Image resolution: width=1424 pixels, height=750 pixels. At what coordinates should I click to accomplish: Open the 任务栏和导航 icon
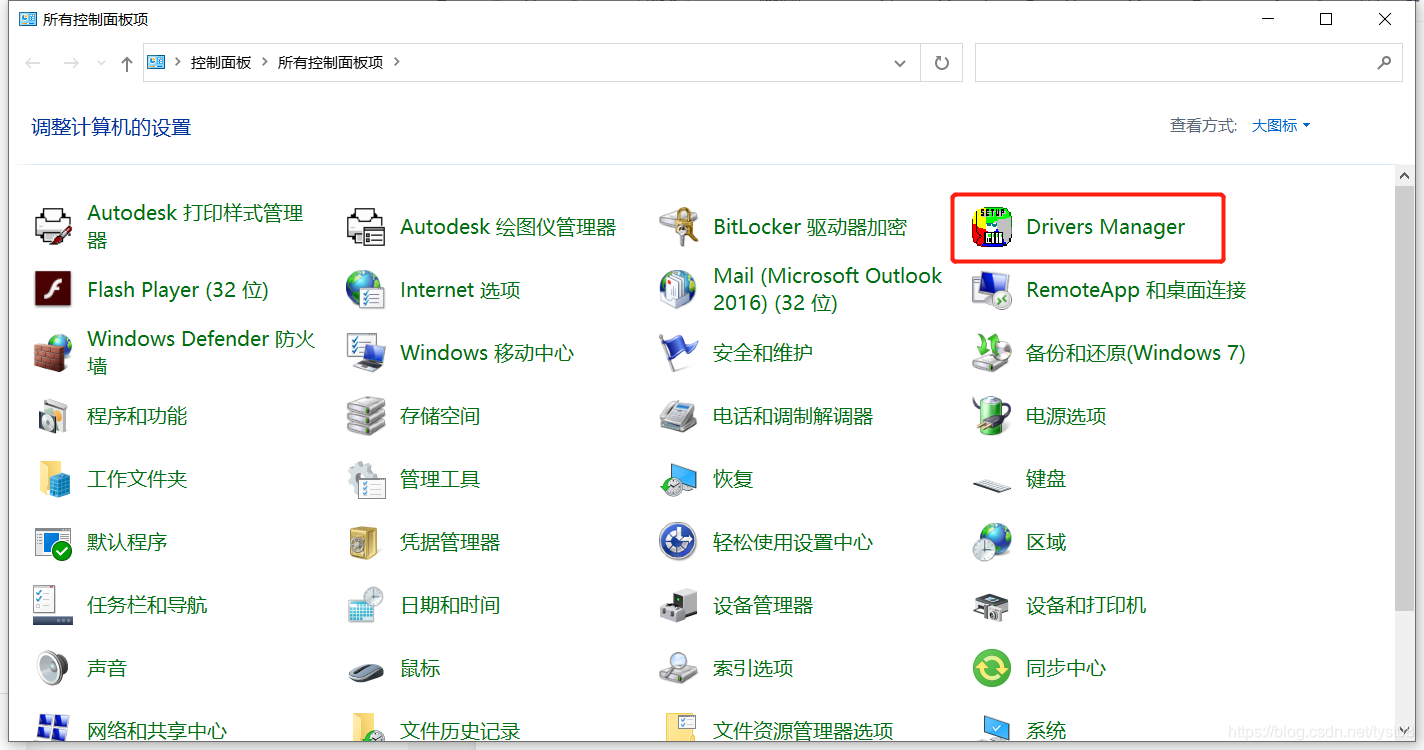(53, 605)
